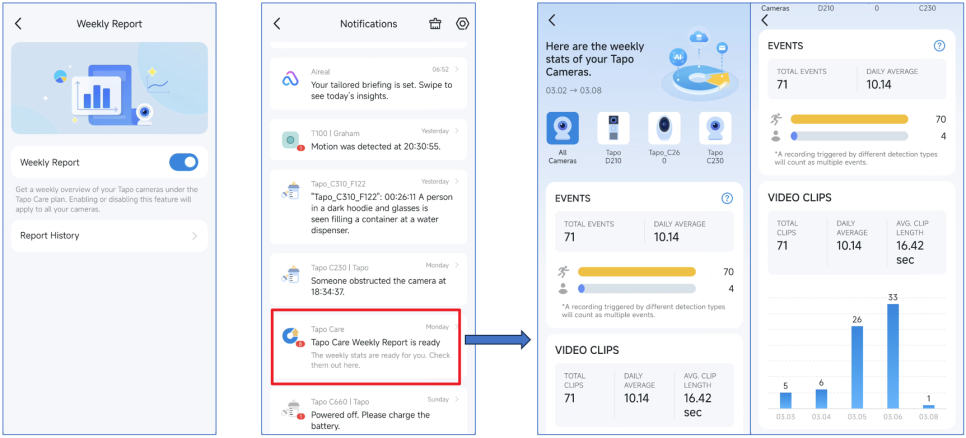Expand the Tapo C660 notification chevron

coord(457,399)
